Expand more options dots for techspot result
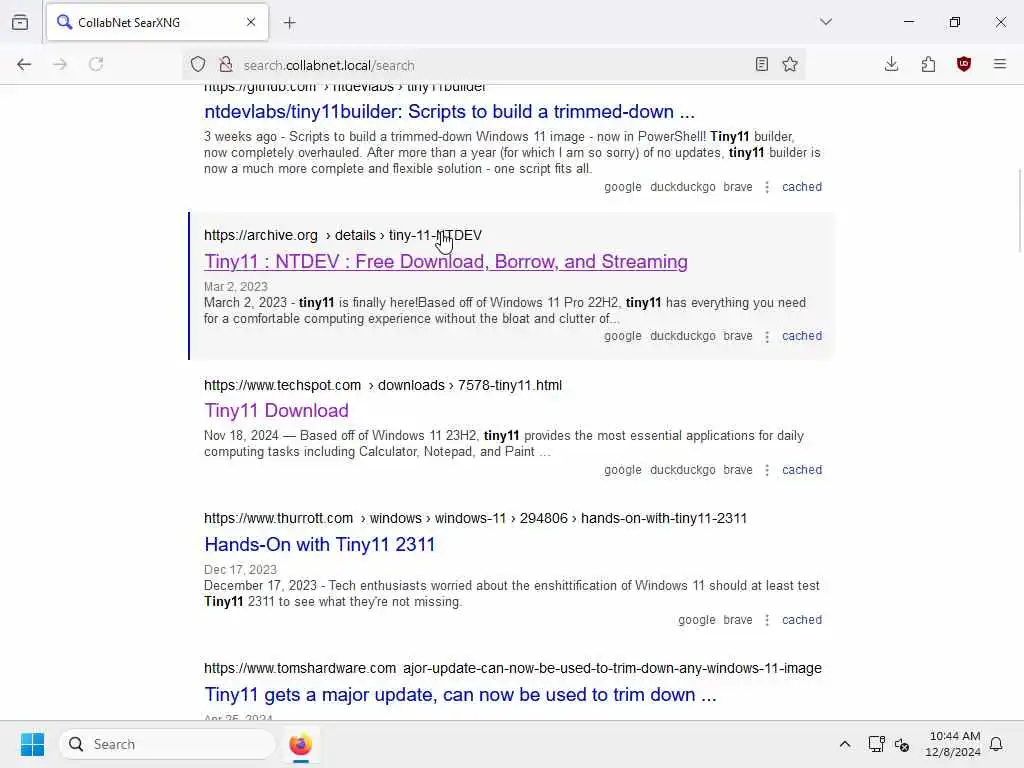The width and height of the screenshot is (1024, 768). [x=767, y=470]
